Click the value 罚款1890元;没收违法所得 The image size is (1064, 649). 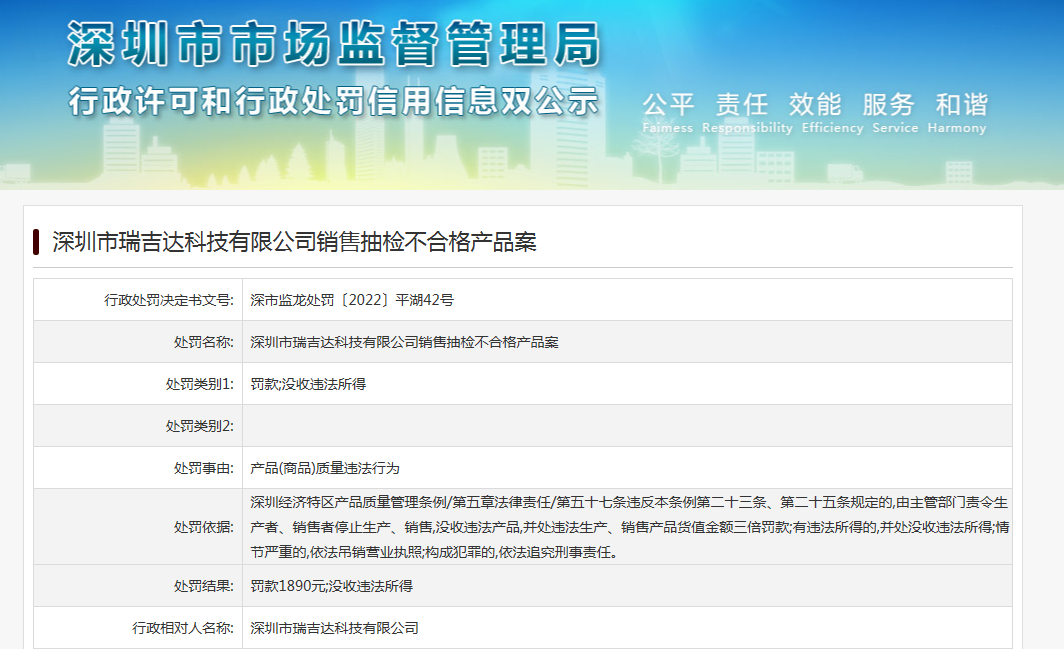point(331,586)
